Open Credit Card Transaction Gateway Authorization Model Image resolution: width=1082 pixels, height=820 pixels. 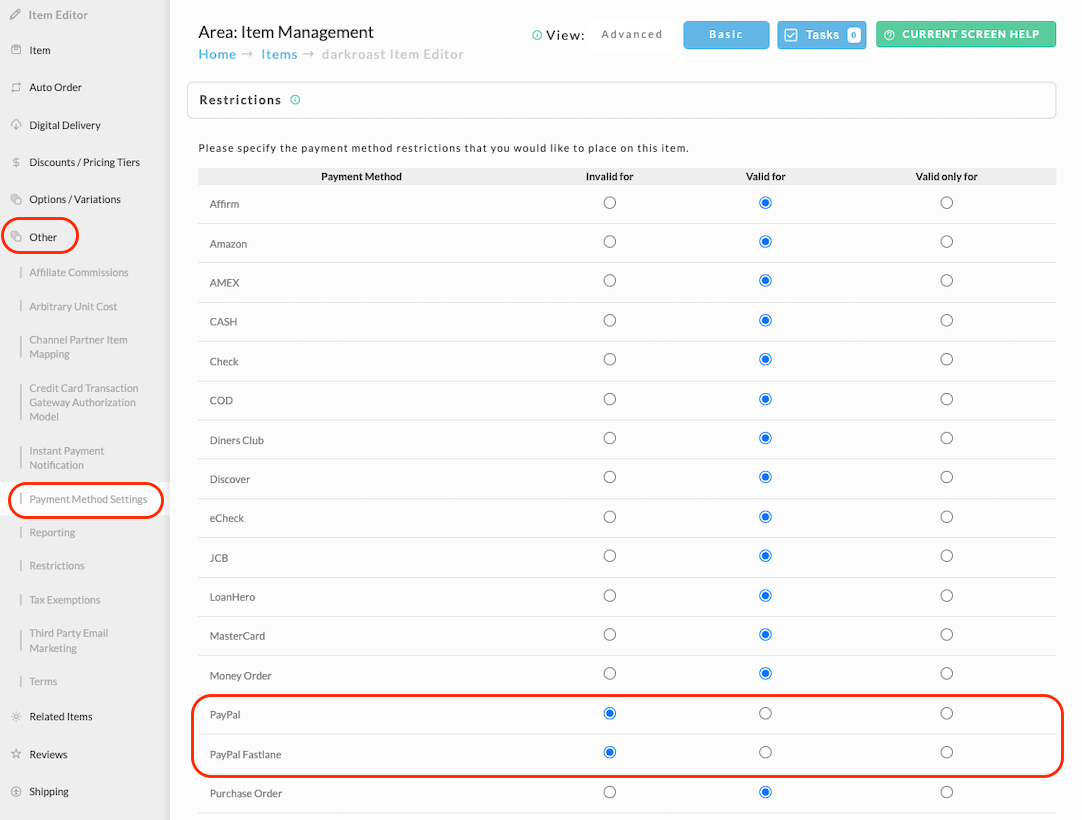point(83,402)
